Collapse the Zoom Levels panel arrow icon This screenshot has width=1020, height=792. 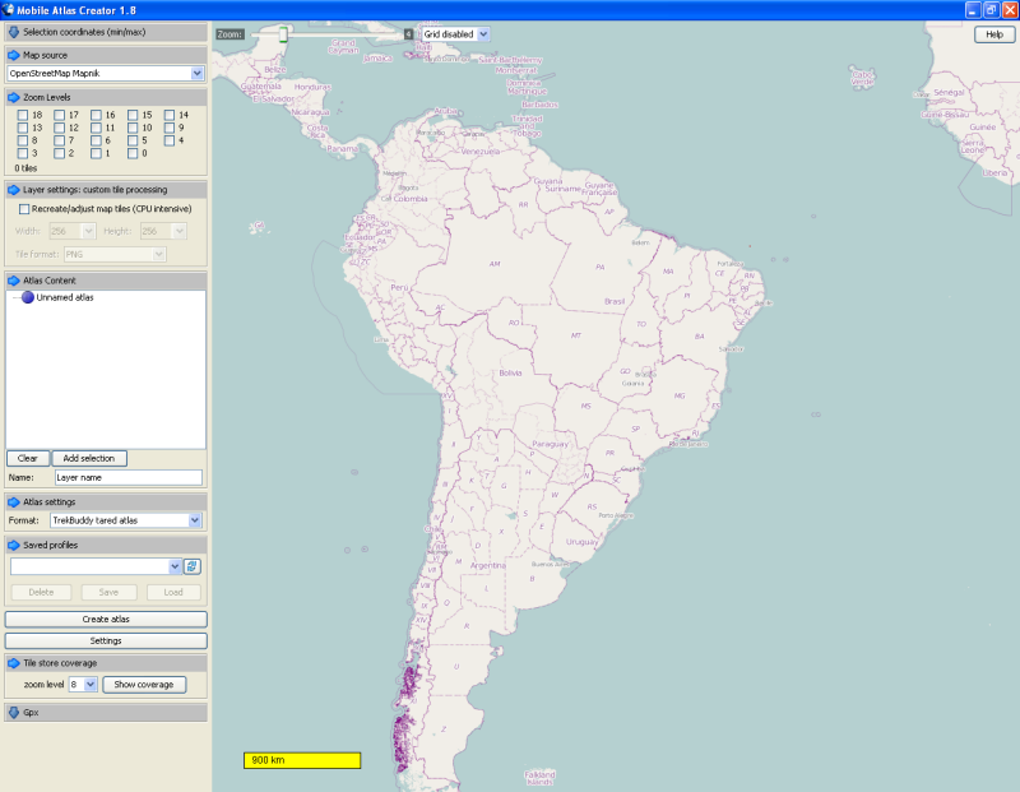point(14,98)
